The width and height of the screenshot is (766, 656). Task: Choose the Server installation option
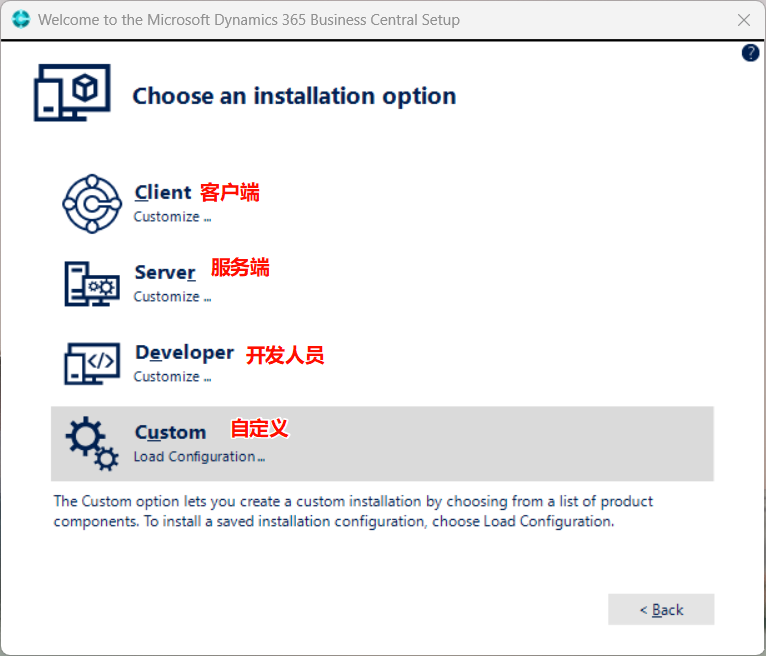[x=165, y=273]
